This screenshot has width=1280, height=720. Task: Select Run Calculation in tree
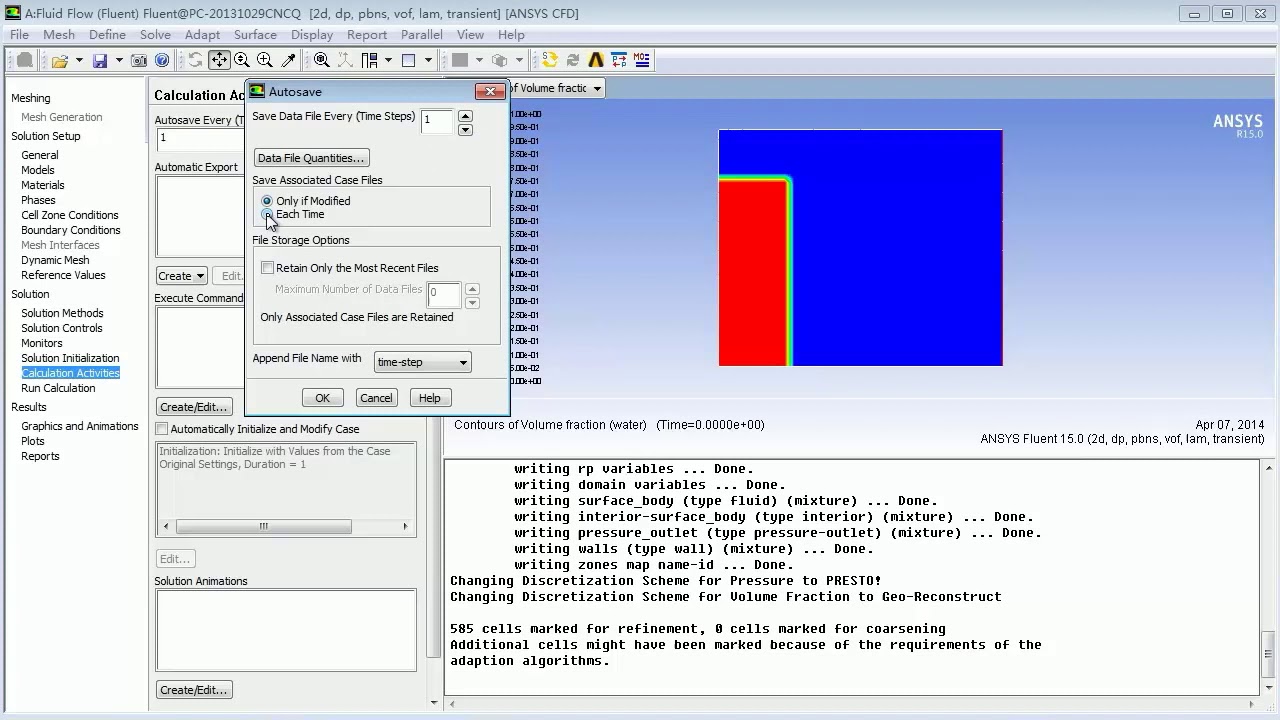click(58, 388)
